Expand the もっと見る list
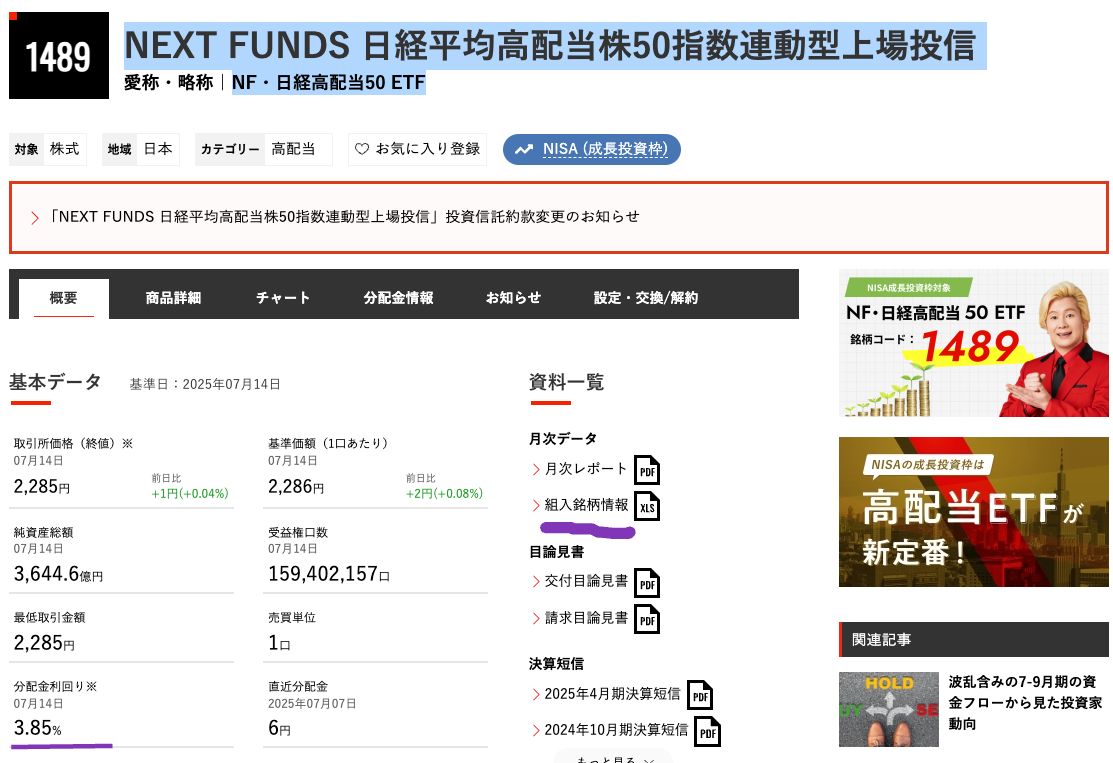 [613, 758]
